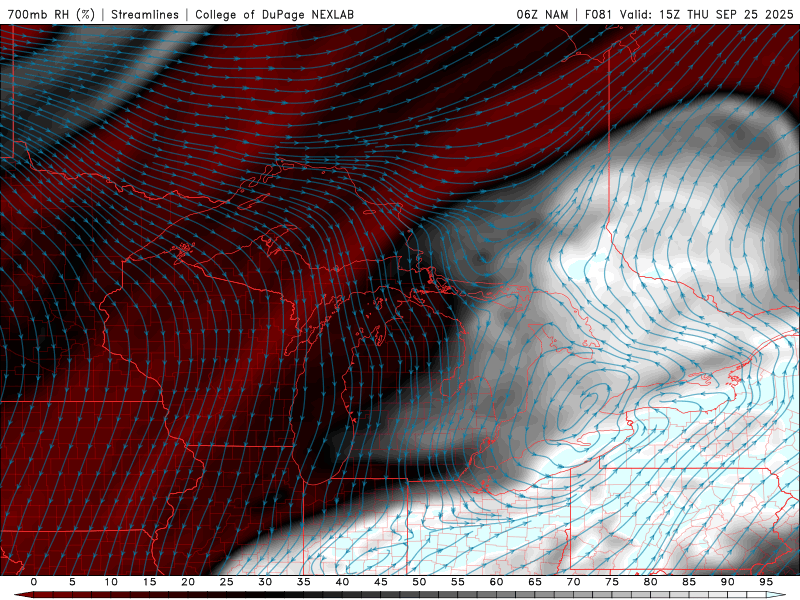Click the 5 value on the colorbar scale
This screenshot has height=600, width=800.
click(72, 582)
